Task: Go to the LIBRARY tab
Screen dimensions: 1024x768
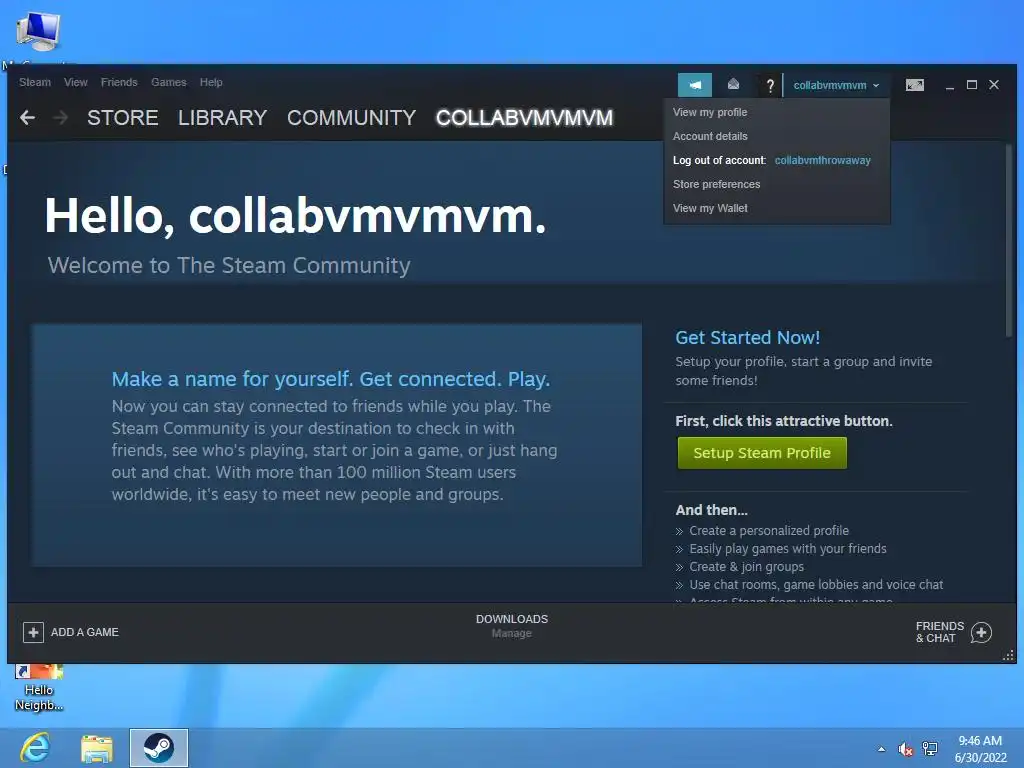Action: coord(223,118)
